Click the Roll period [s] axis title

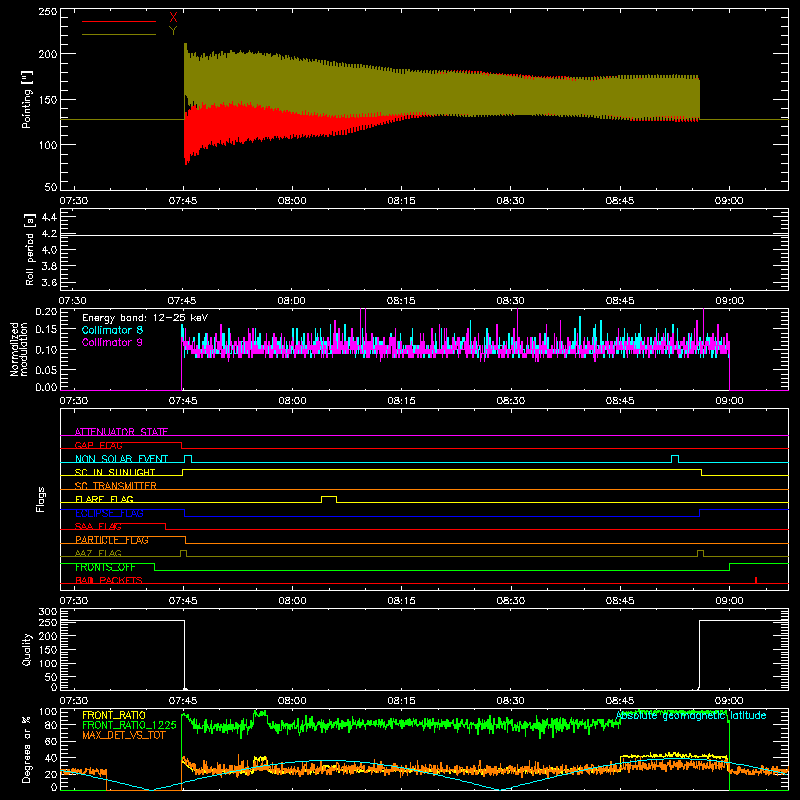(30, 249)
